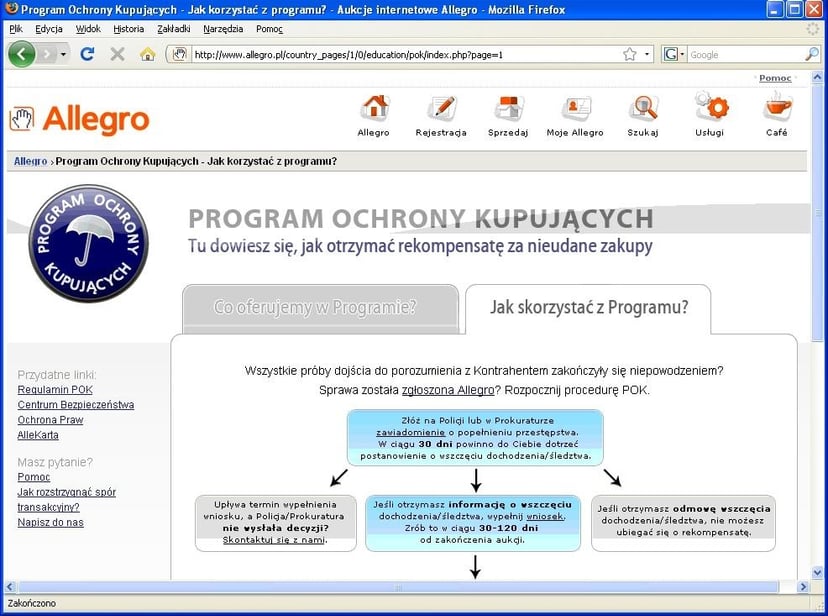Image resolution: width=828 pixels, height=616 pixels.
Task: Click the Google search input box
Action: coord(746,54)
